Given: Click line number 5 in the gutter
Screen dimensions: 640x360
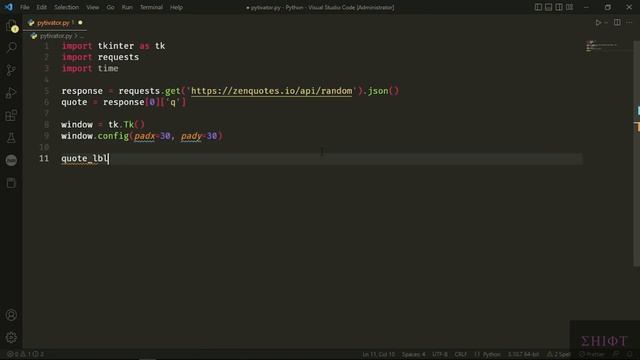Looking at the screenshot, I should click(x=47, y=91).
